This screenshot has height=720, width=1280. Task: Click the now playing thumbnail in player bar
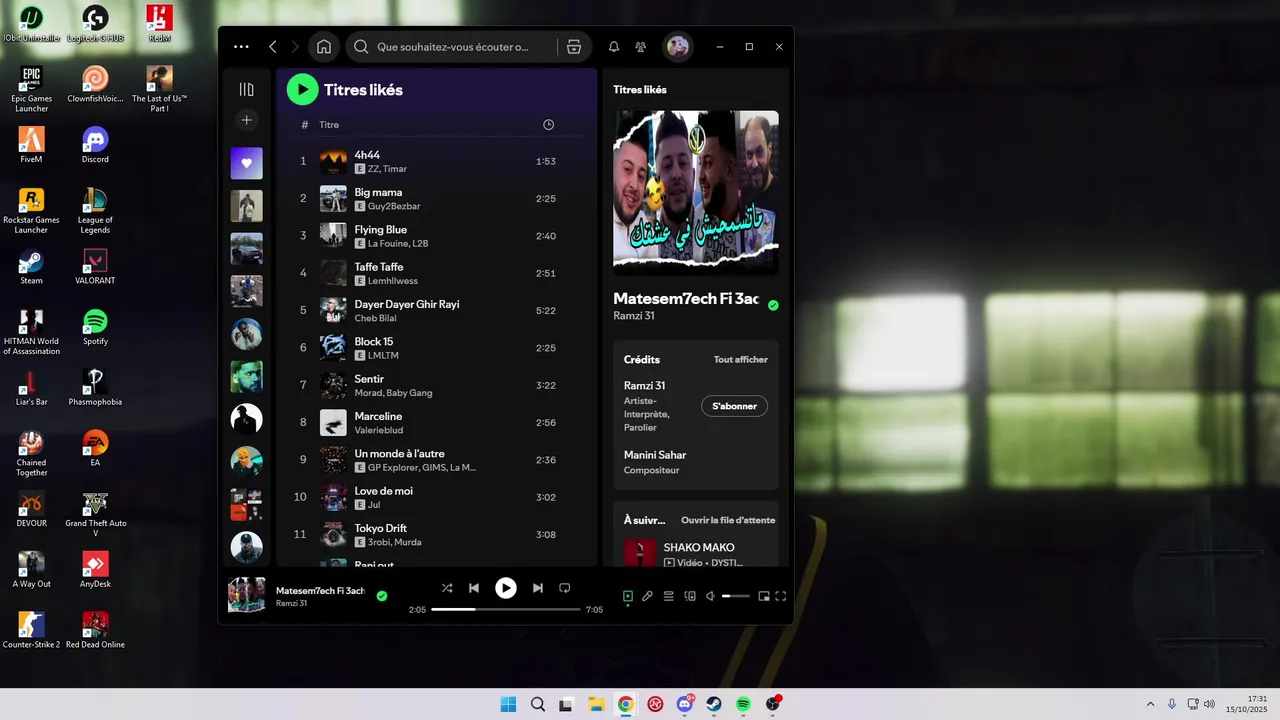[247, 595]
